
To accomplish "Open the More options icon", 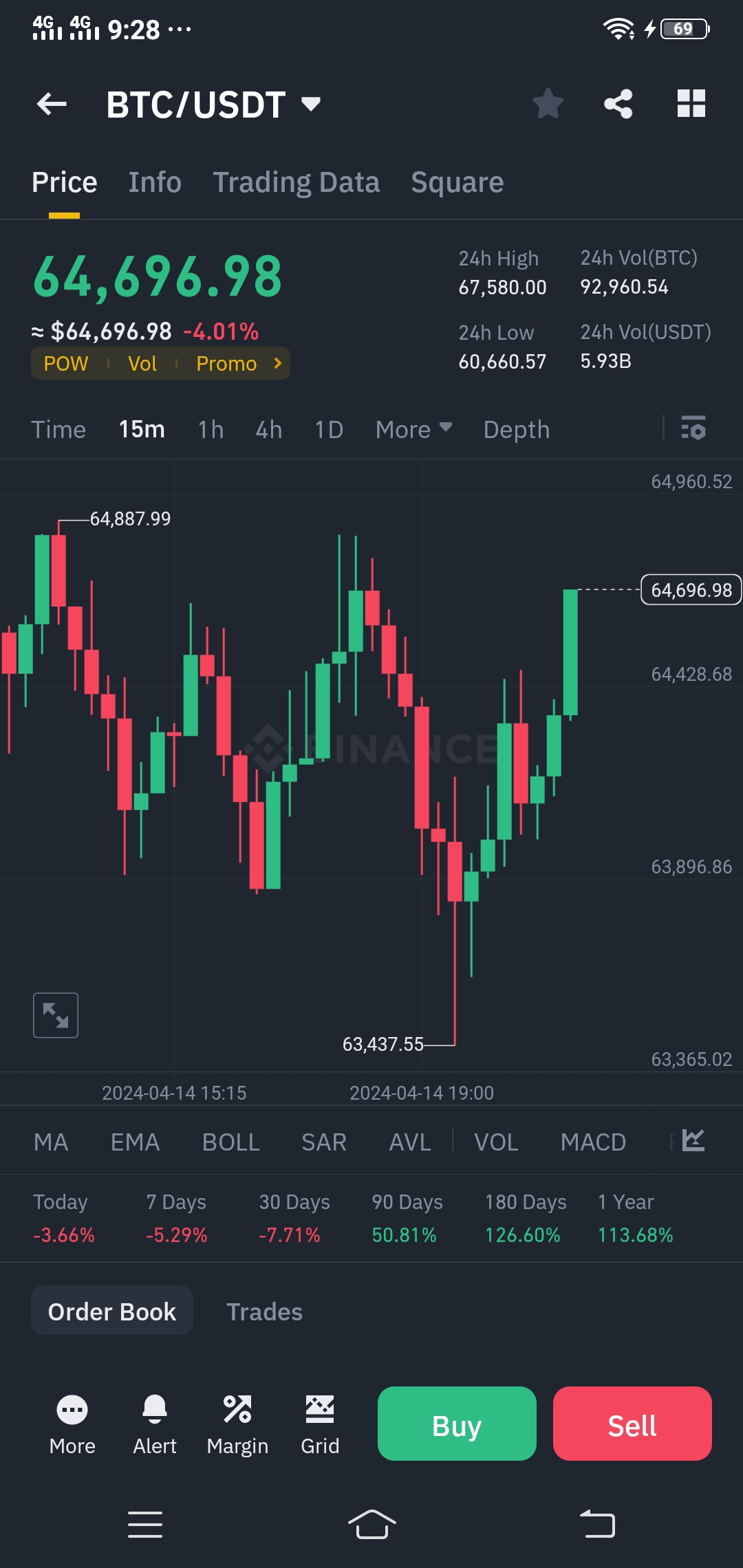I will coord(72,1425).
